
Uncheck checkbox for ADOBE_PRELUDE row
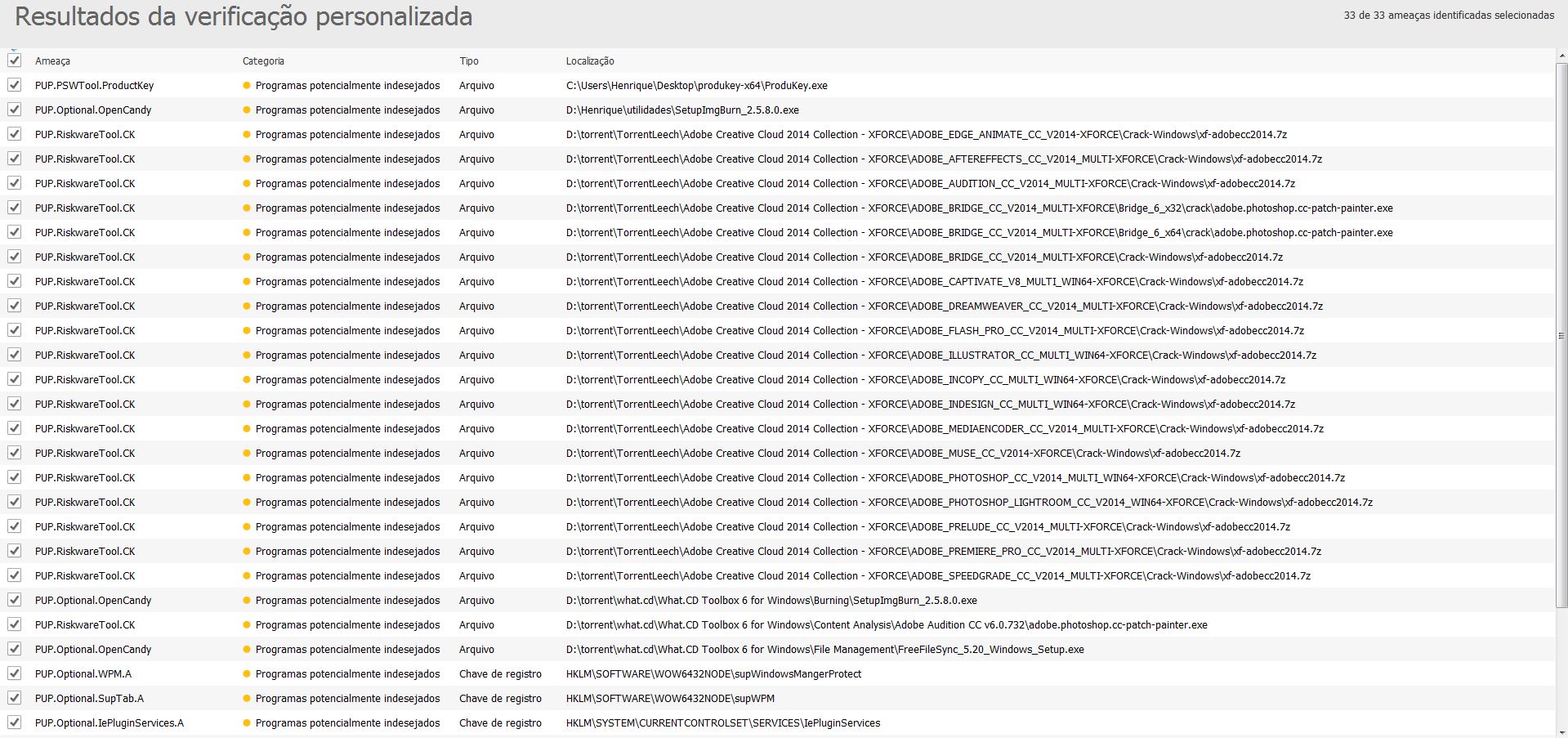15,526
